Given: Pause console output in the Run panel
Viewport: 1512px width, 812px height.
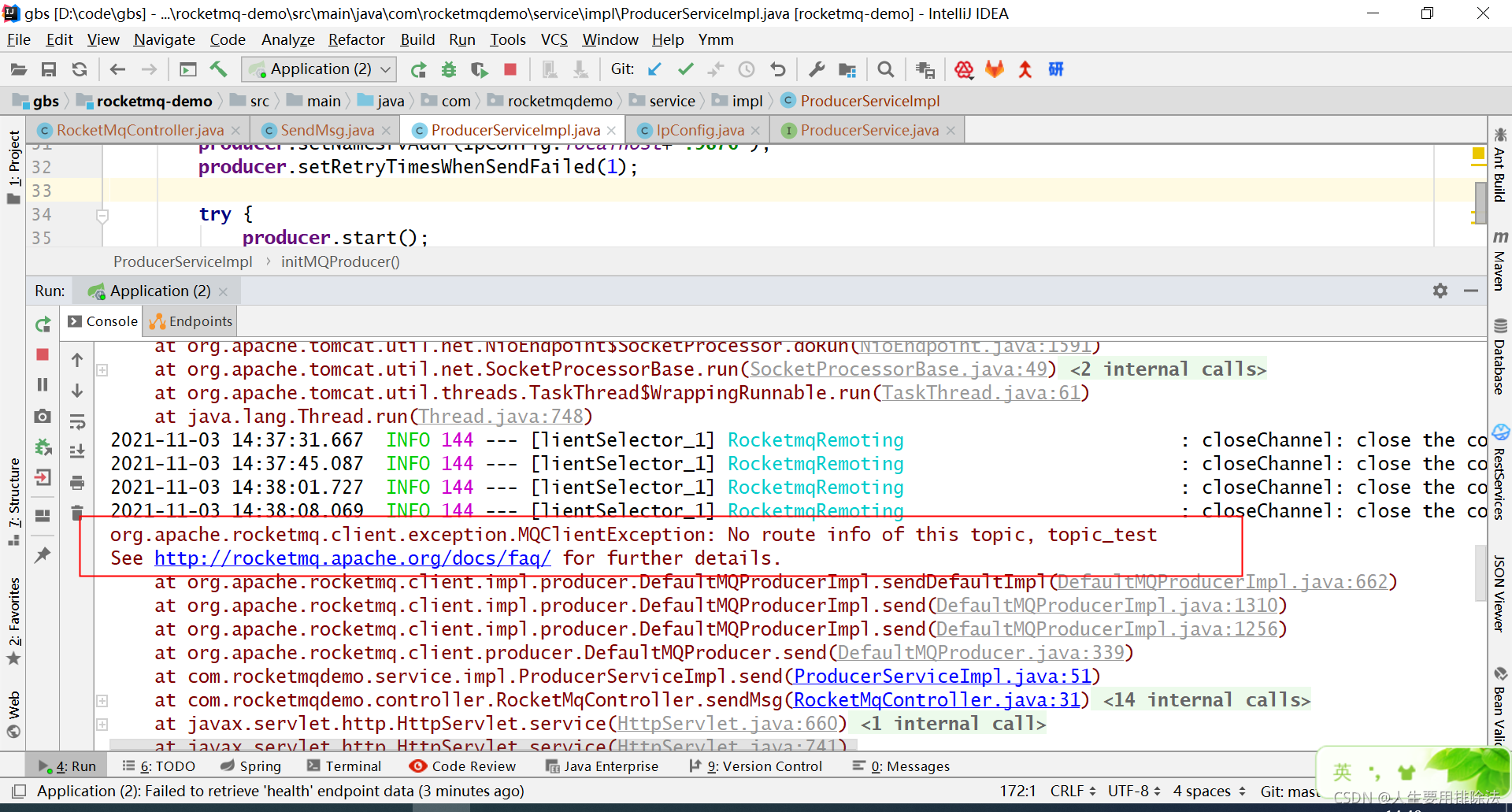Looking at the screenshot, I should coord(43,384).
